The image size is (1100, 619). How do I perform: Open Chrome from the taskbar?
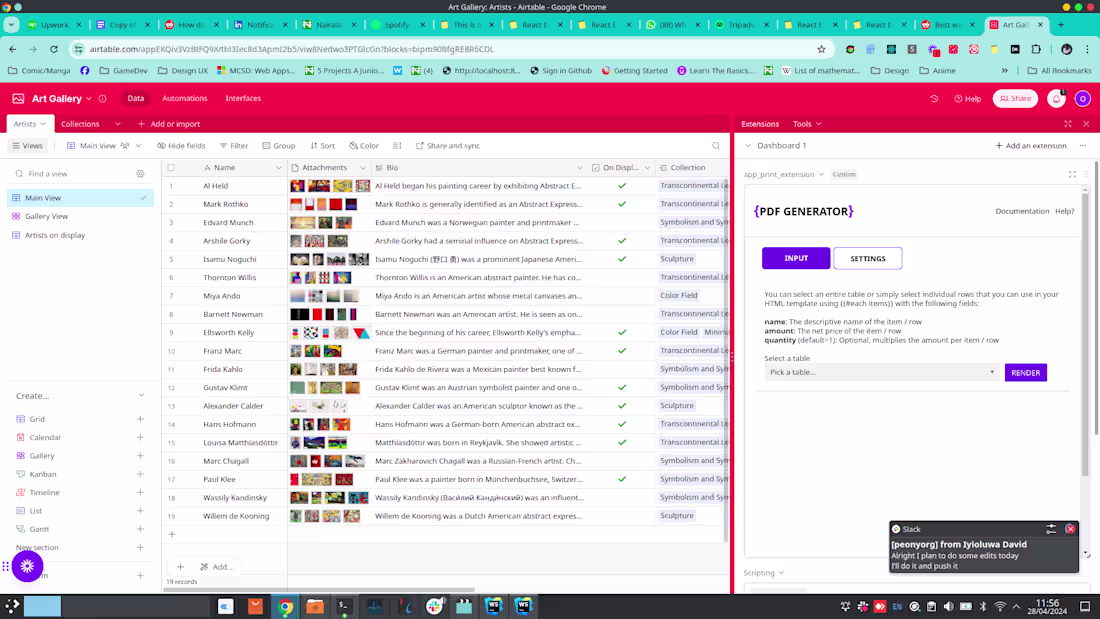[x=285, y=606]
